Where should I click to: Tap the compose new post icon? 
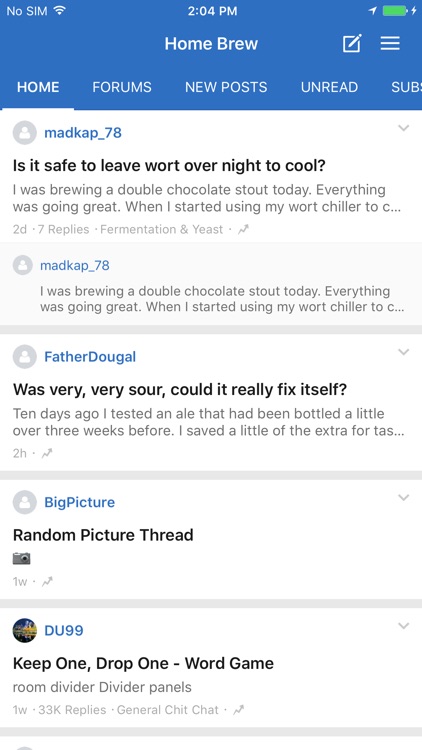click(x=352, y=44)
